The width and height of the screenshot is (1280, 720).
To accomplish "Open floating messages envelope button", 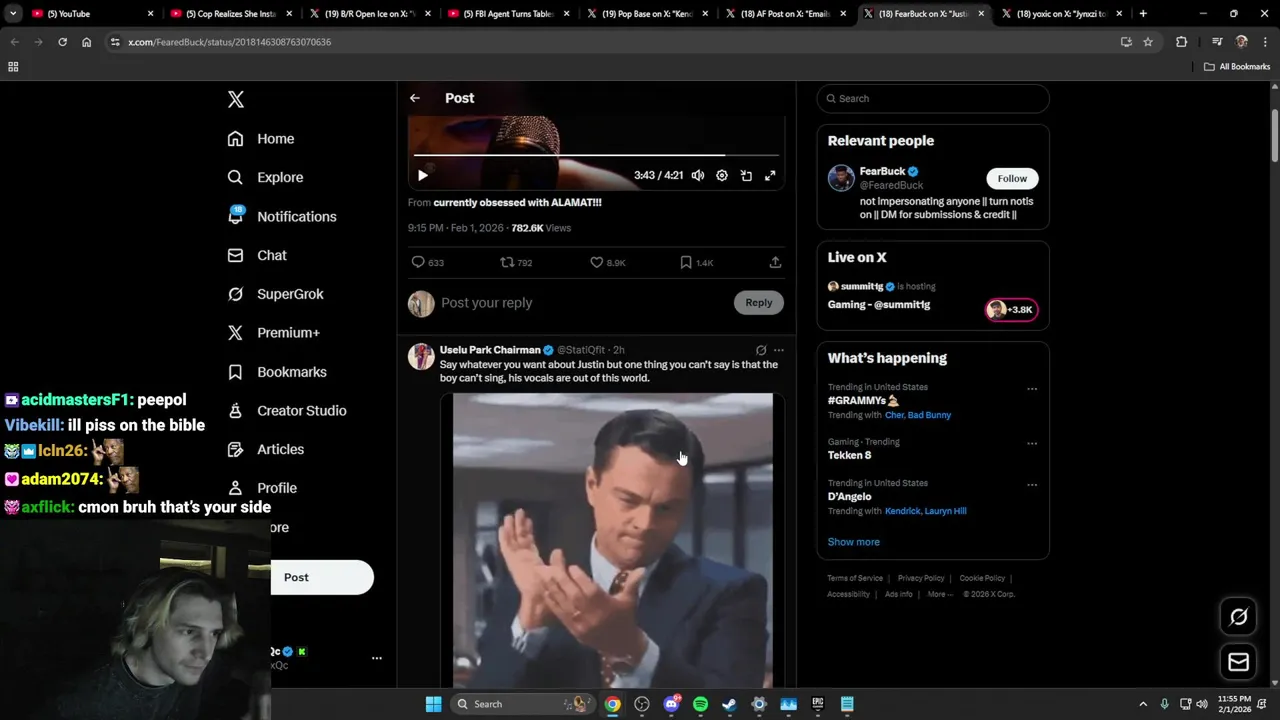I will click(1239, 662).
